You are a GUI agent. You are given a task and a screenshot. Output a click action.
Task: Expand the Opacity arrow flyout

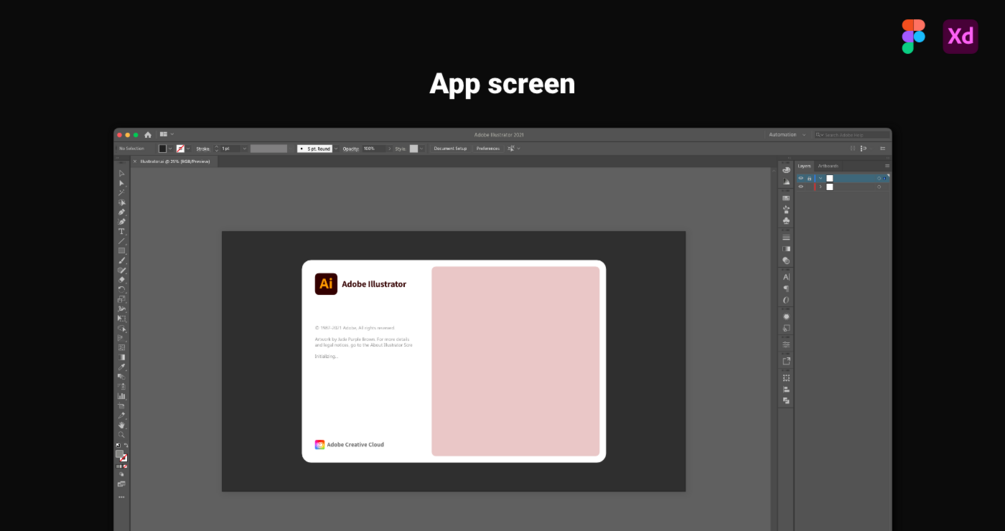389,149
